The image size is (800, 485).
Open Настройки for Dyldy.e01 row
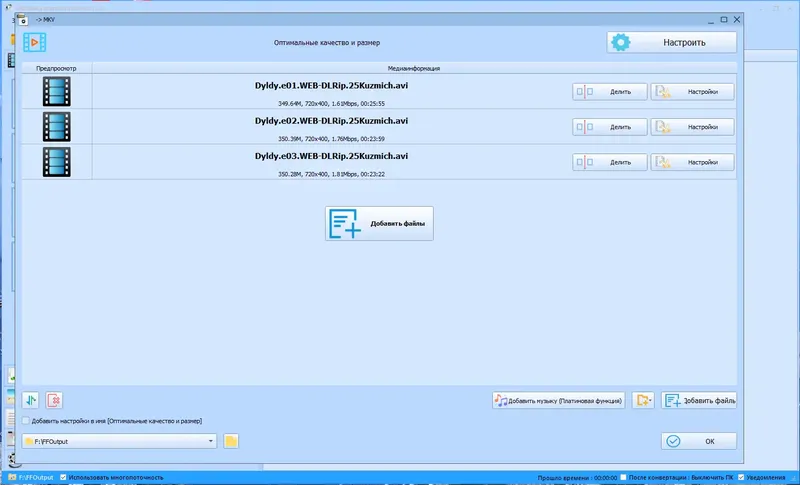click(692, 92)
